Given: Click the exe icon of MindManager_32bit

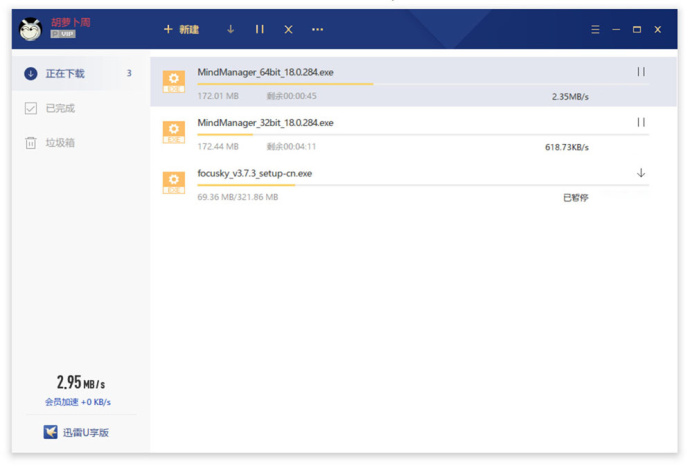Looking at the screenshot, I should click(174, 132).
